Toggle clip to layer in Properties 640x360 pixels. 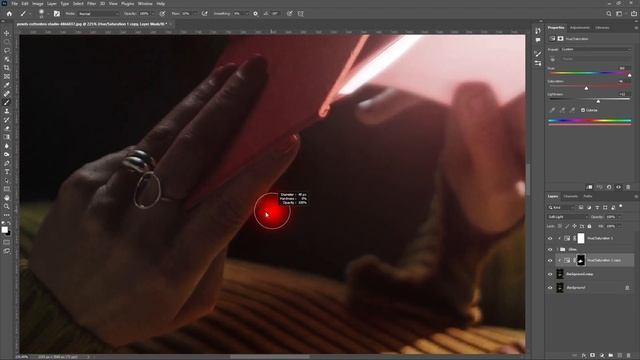[589, 187]
